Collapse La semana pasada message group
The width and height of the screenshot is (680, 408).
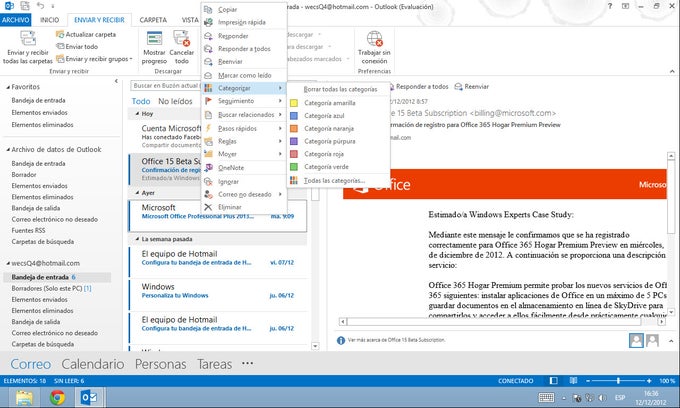tap(137, 239)
